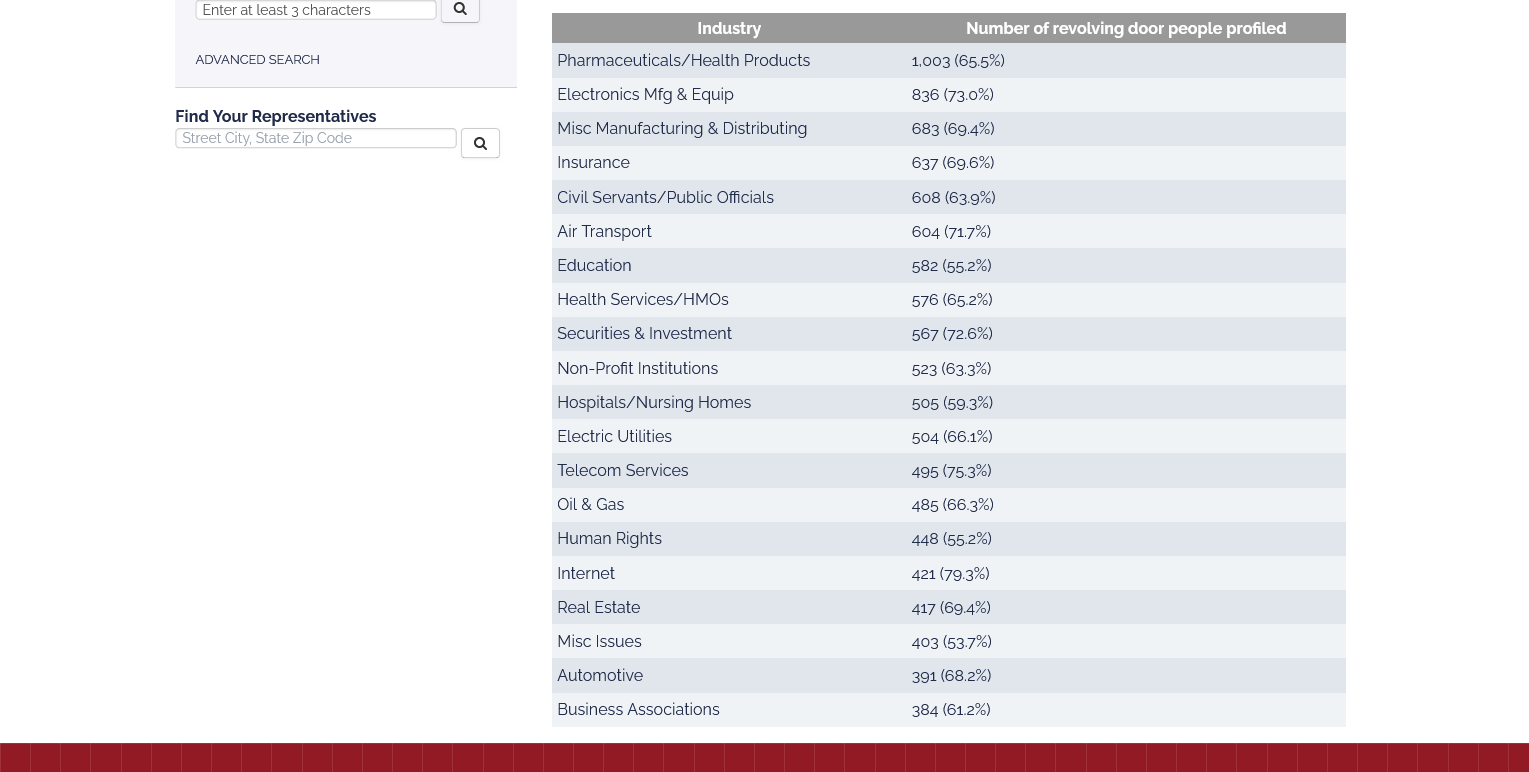Click the 'Number of revolving door people profiled' header

(1125, 28)
